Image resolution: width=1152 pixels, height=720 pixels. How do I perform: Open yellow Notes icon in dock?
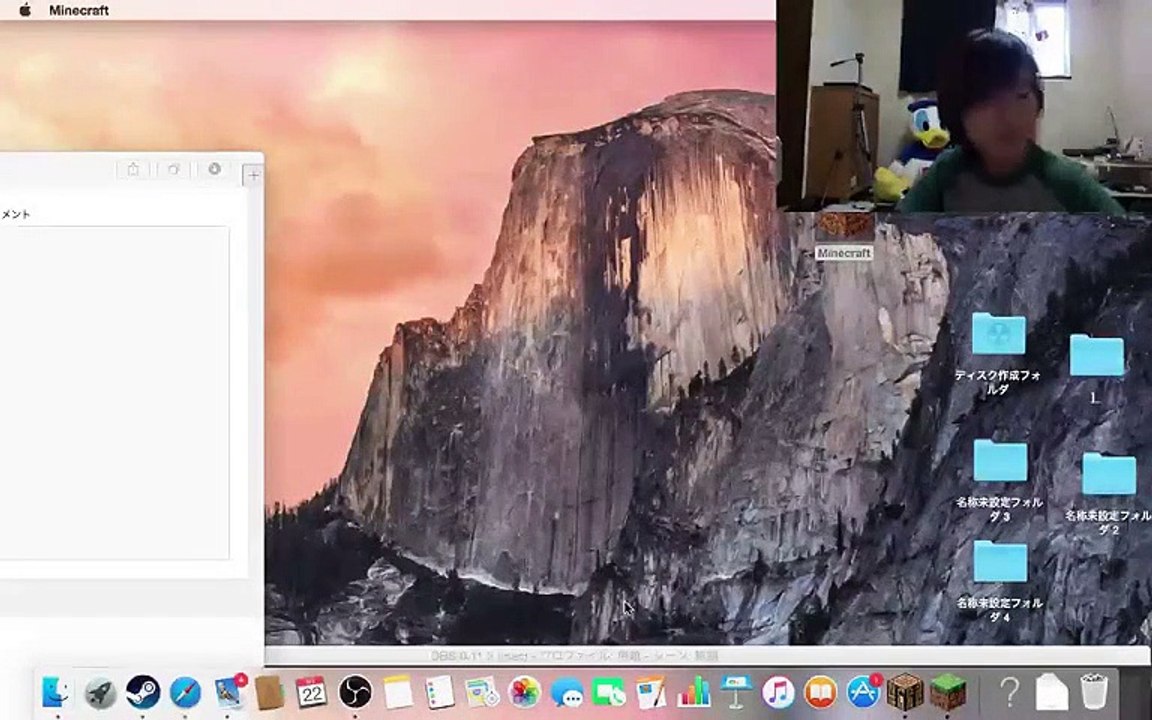(x=398, y=692)
